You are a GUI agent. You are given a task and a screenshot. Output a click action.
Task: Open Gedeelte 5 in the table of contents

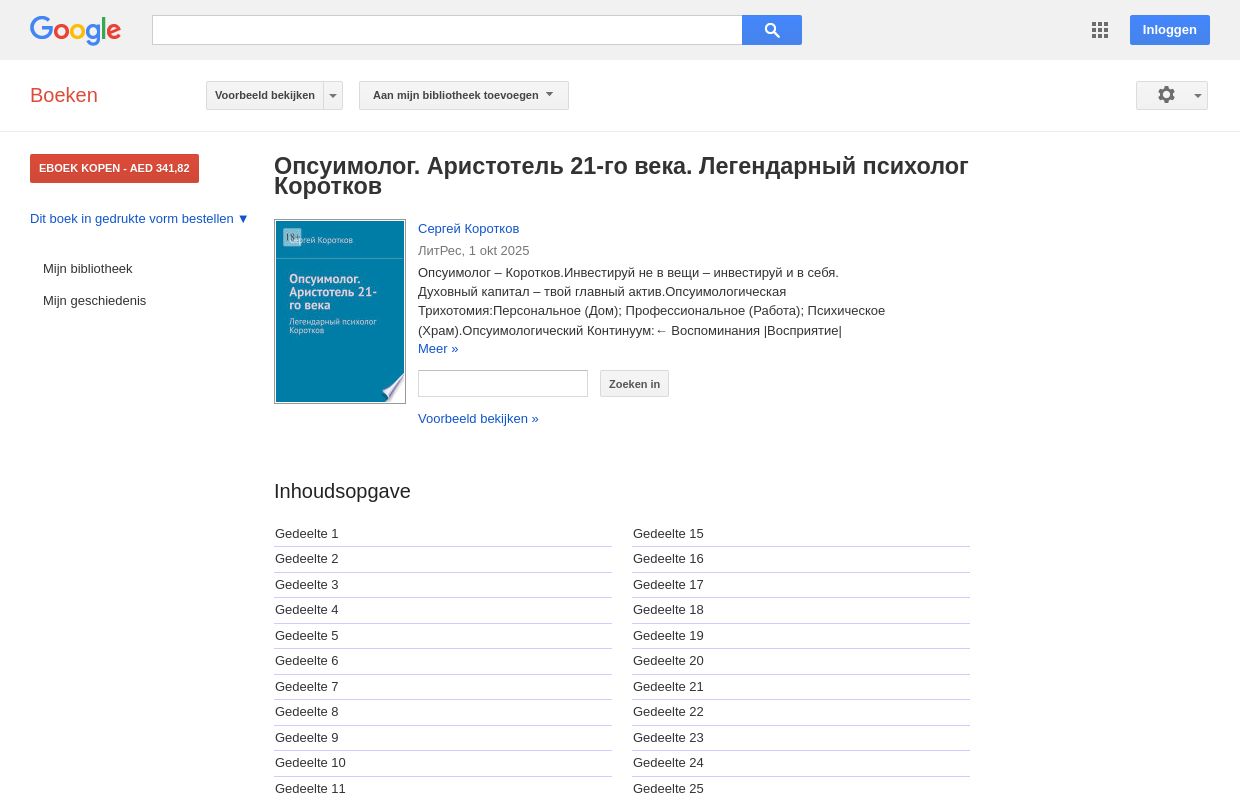306,635
